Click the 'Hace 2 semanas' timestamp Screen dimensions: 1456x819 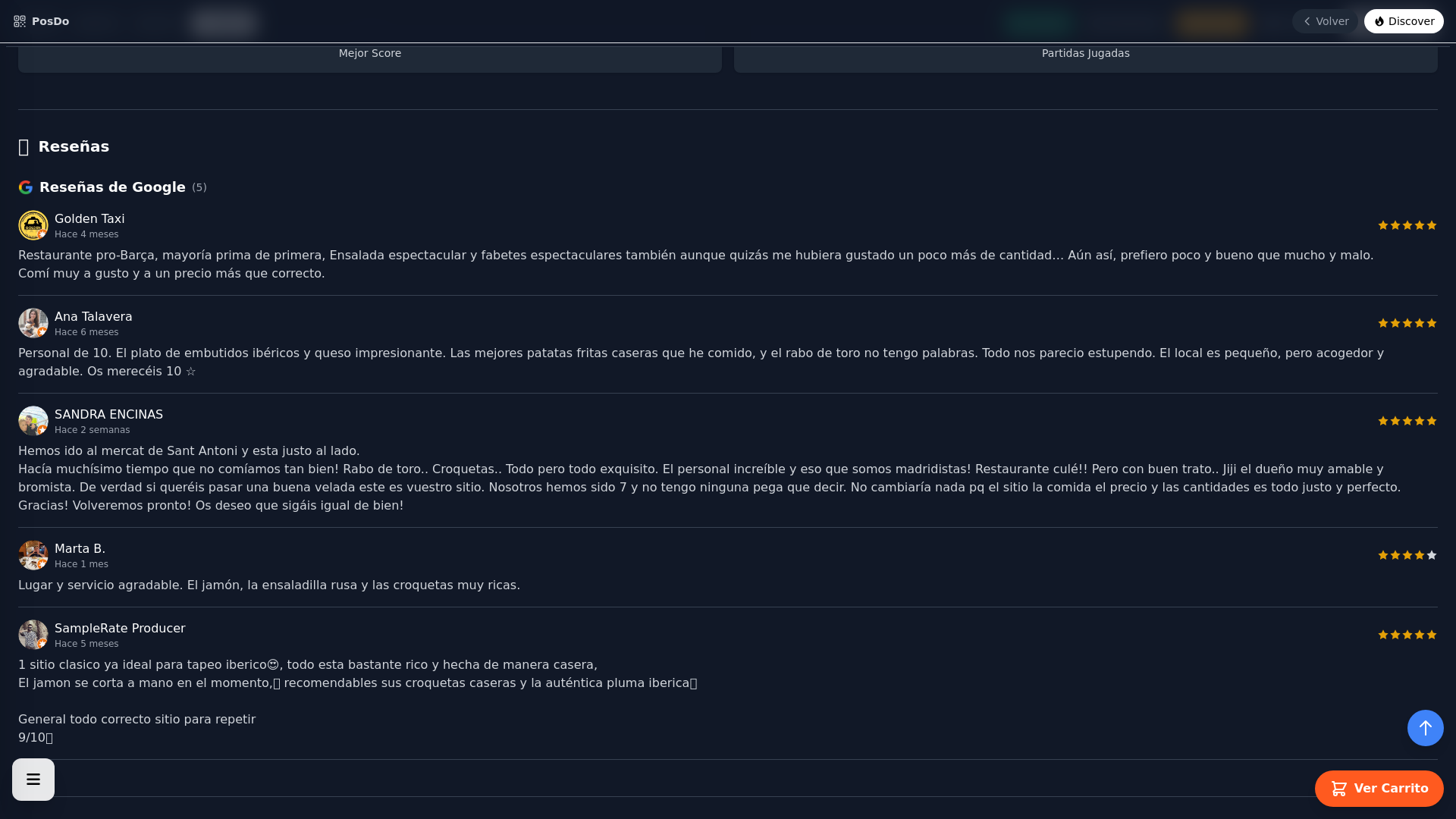click(x=92, y=430)
